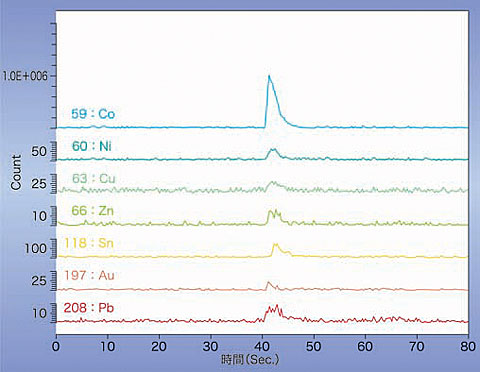Click the Pb peak cluster near 42 seconds
Screen dimensions: 480x372
(273, 312)
